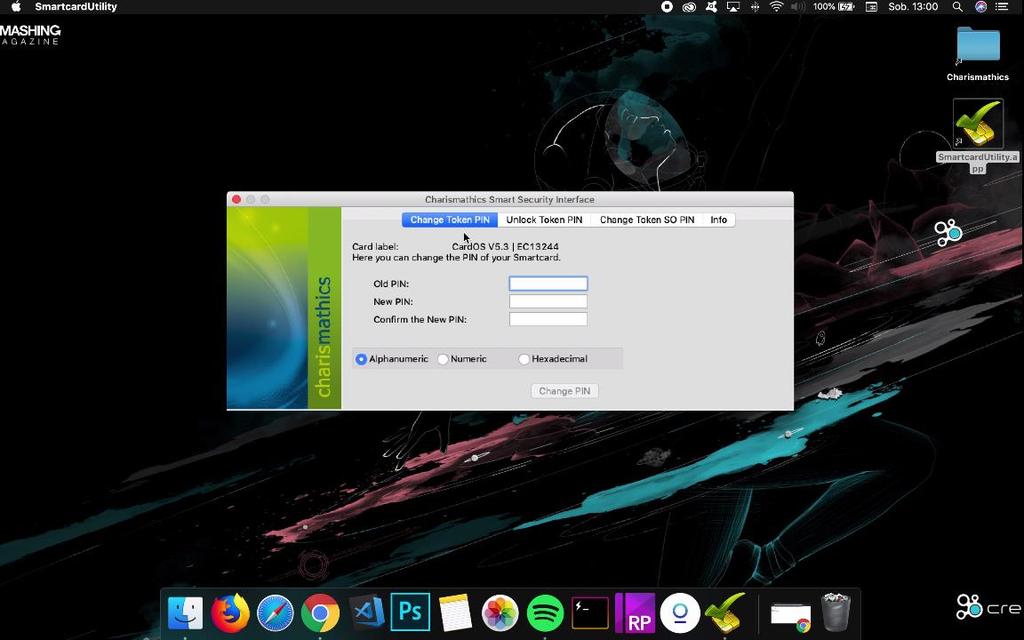Image resolution: width=1024 pixels, height=640 pixels.
Task: Click the Google Chrome Dock icon
Action: pyautogui.click(x=320, y=613)
